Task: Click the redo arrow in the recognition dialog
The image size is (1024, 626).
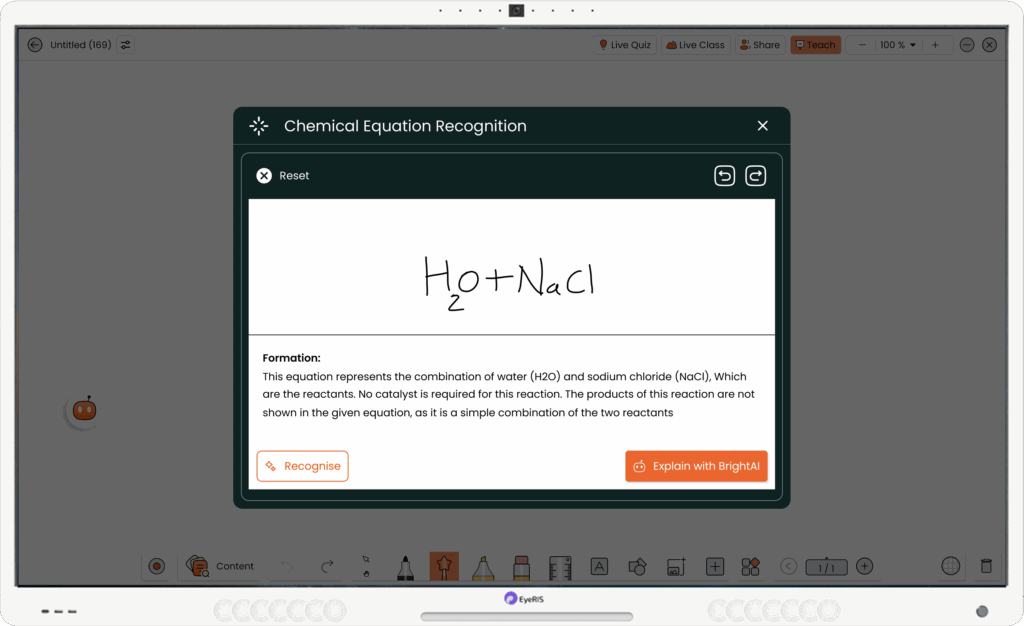Action: (x=756, y=176)
